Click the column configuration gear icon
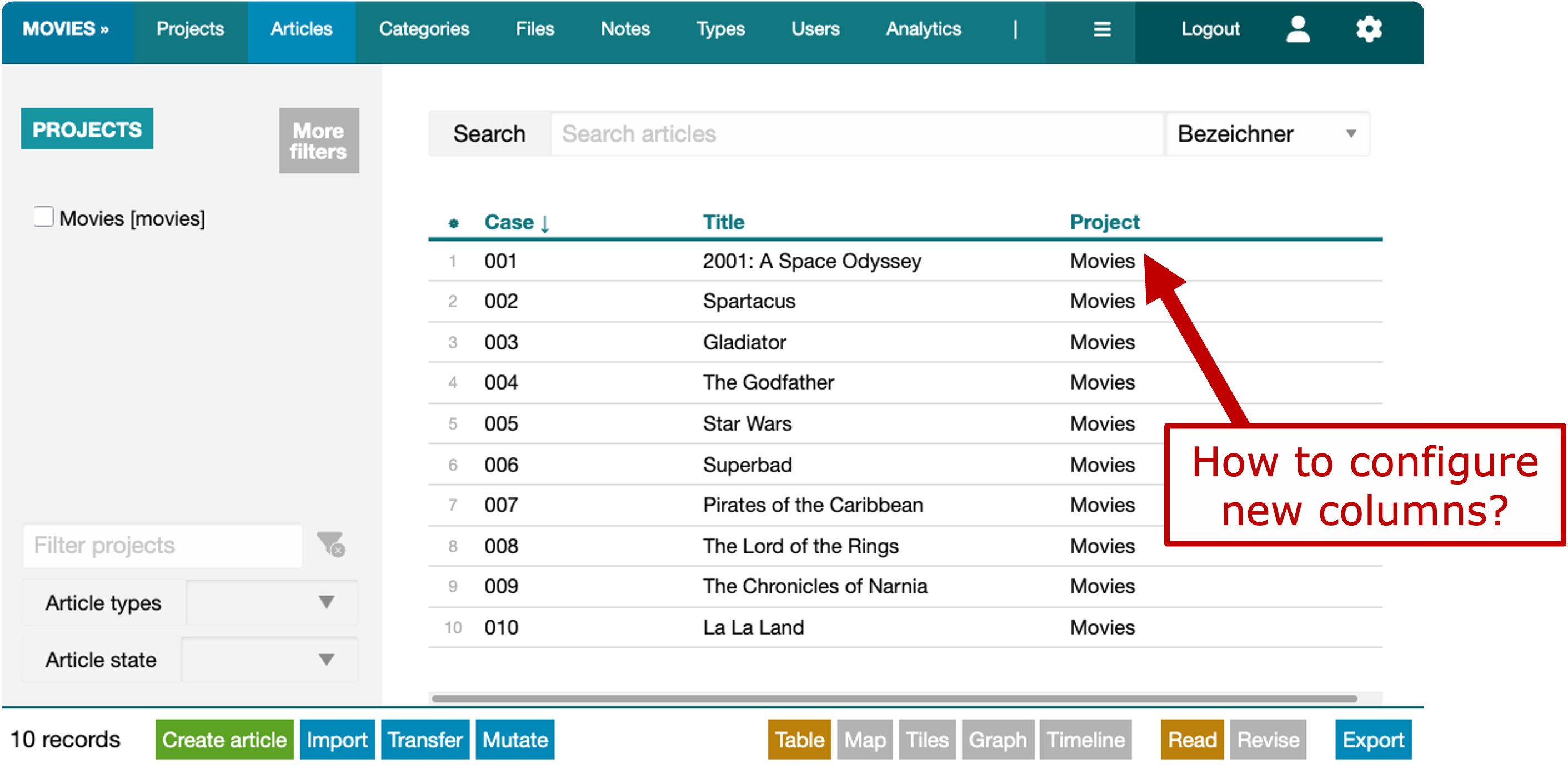The height and width of the screenshot is (769, 1568). [x=453, y=223]
